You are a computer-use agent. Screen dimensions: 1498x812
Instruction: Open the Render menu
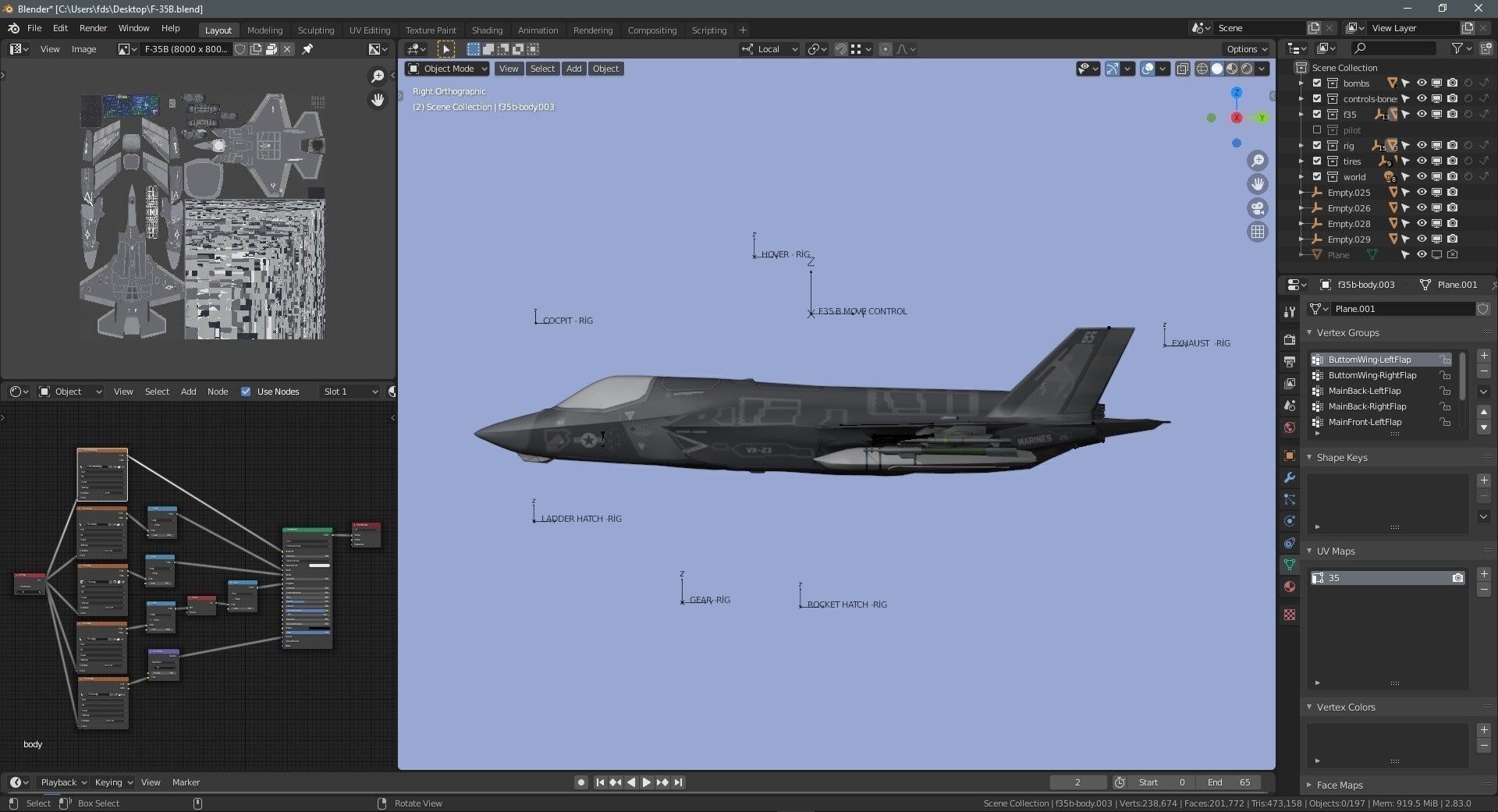coord(94,28)
